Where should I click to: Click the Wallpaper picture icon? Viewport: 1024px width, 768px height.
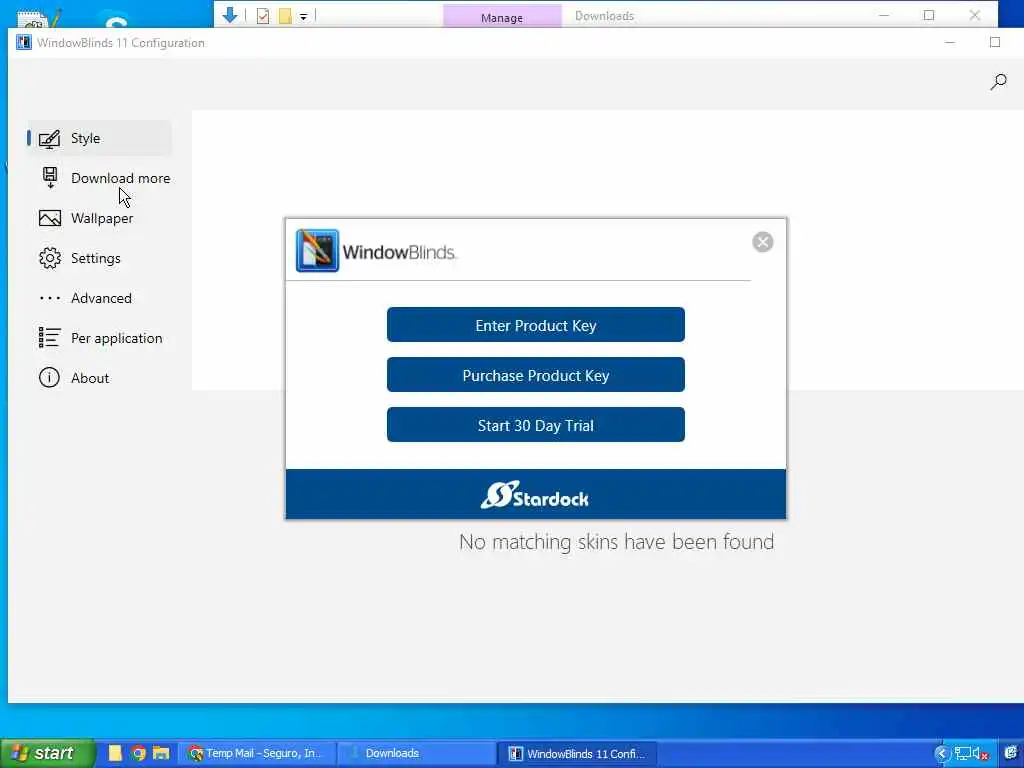click(x=50, y=218)
